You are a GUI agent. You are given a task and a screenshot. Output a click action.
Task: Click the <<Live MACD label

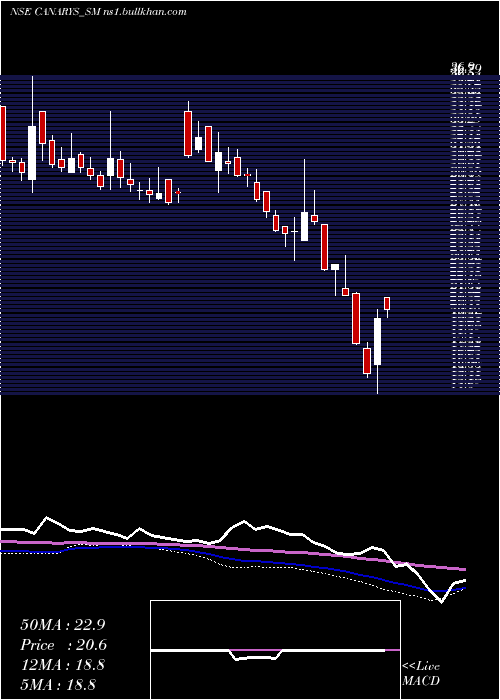(x=421, y=674)
